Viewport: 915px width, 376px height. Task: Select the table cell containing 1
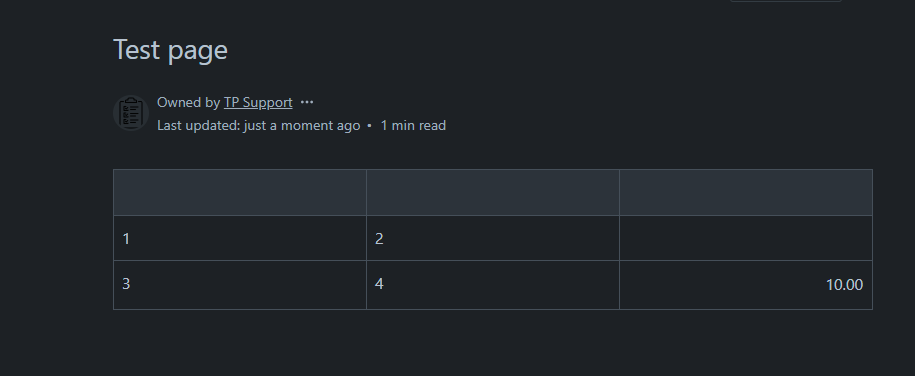pyautogui.click(x=240, y=238)
